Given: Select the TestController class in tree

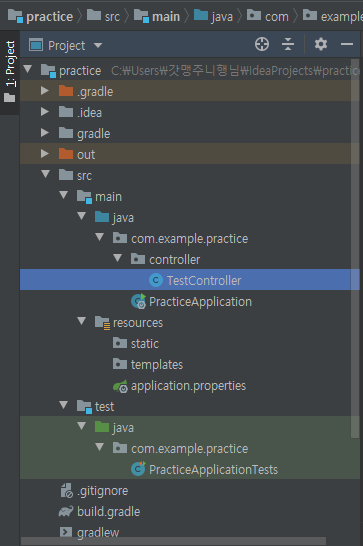Looking at the screenshot, I should pos(195,280).
